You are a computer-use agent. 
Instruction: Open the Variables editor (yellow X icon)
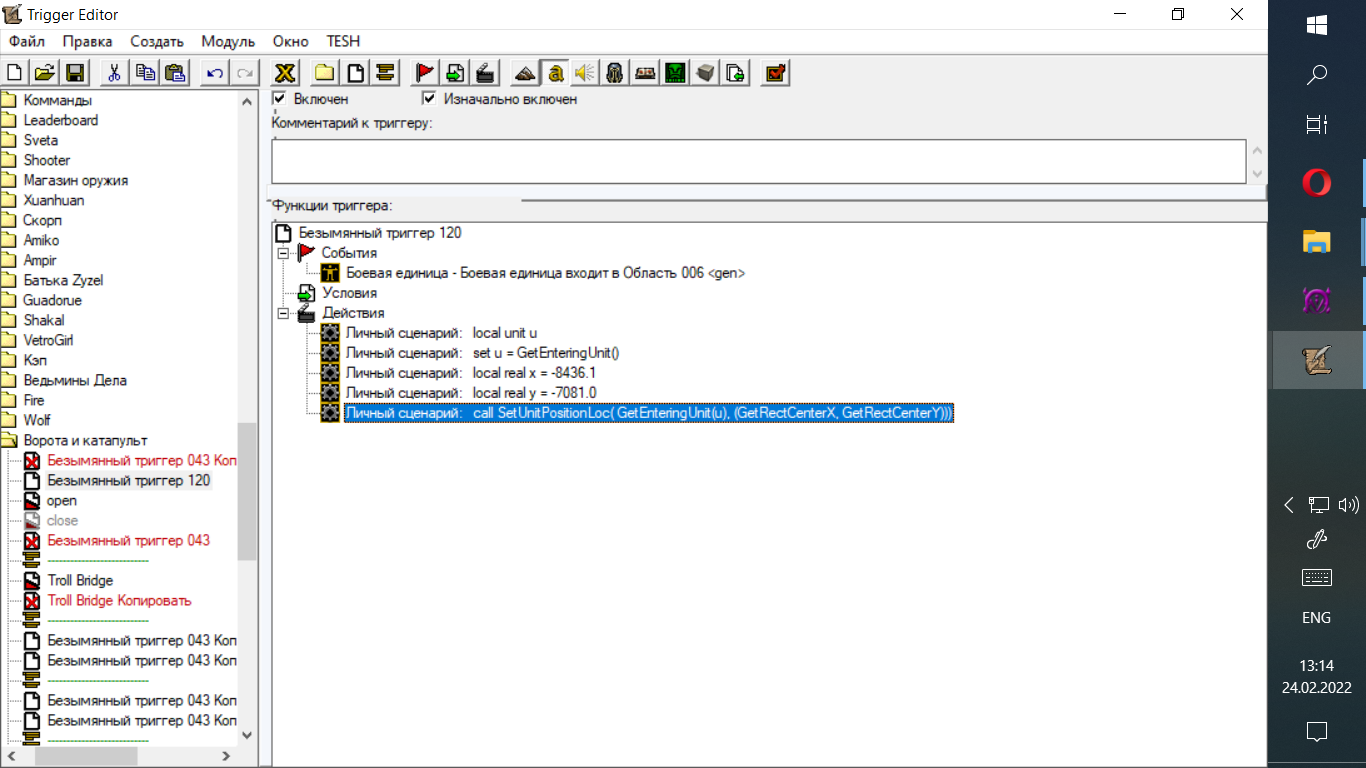point(285,73)
